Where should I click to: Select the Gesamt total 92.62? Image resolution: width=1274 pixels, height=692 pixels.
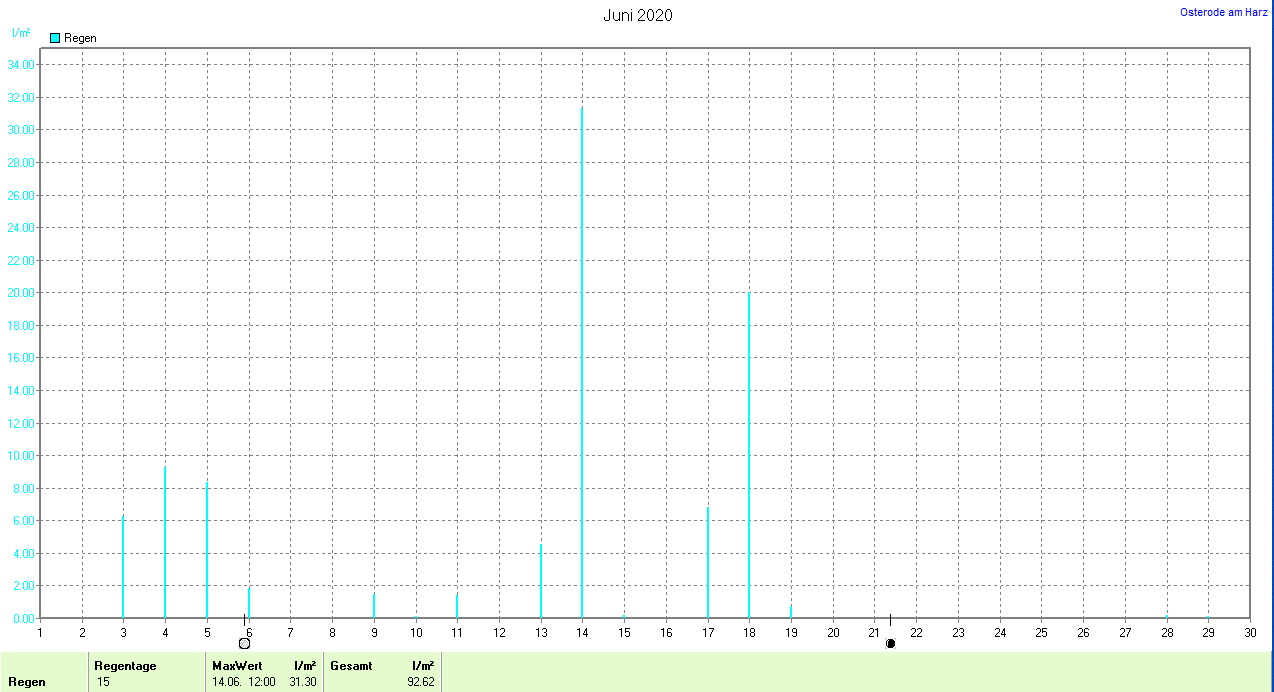point(420,682)
